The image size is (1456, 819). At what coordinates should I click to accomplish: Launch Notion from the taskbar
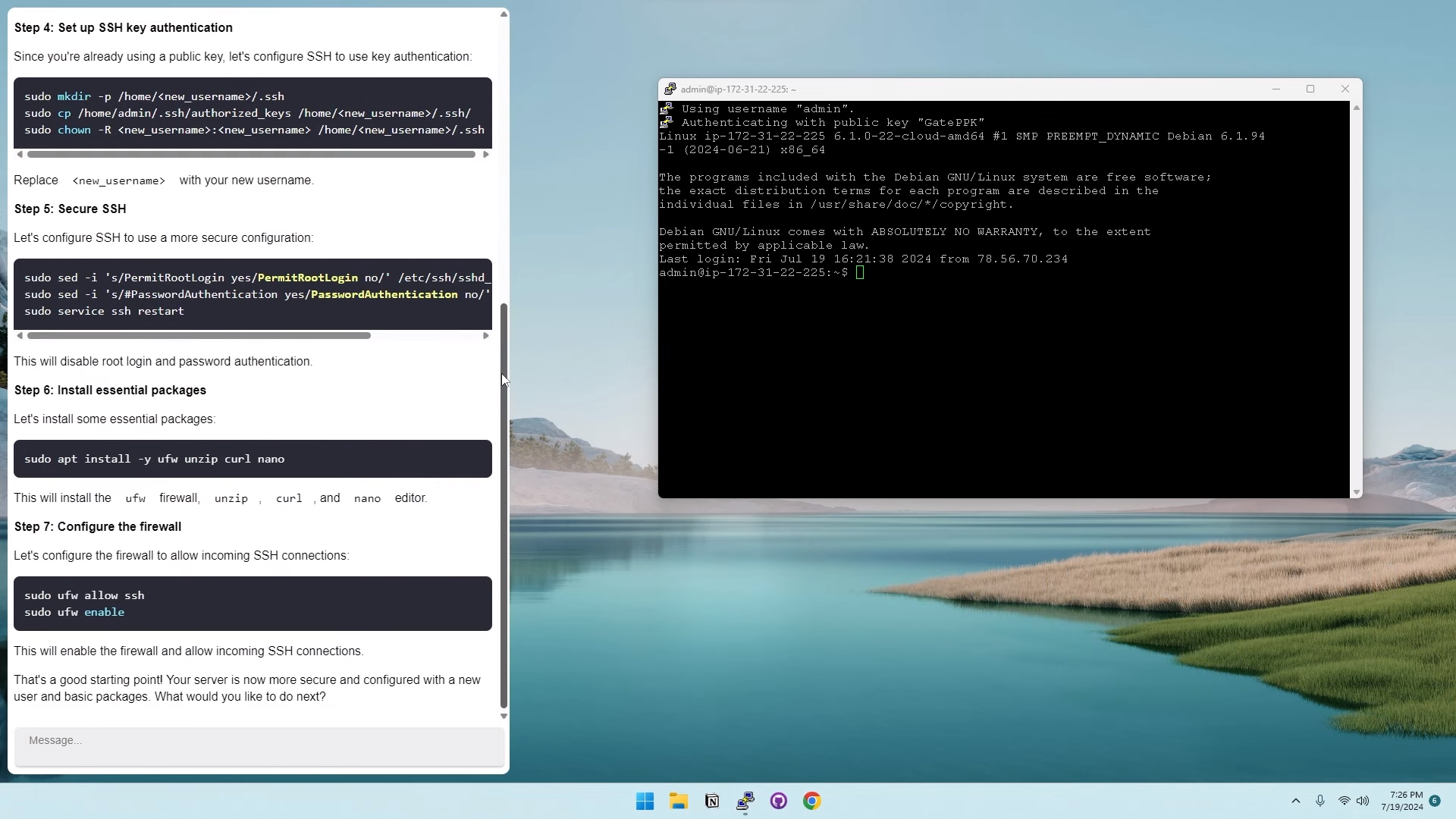click(x=712, y=801)
